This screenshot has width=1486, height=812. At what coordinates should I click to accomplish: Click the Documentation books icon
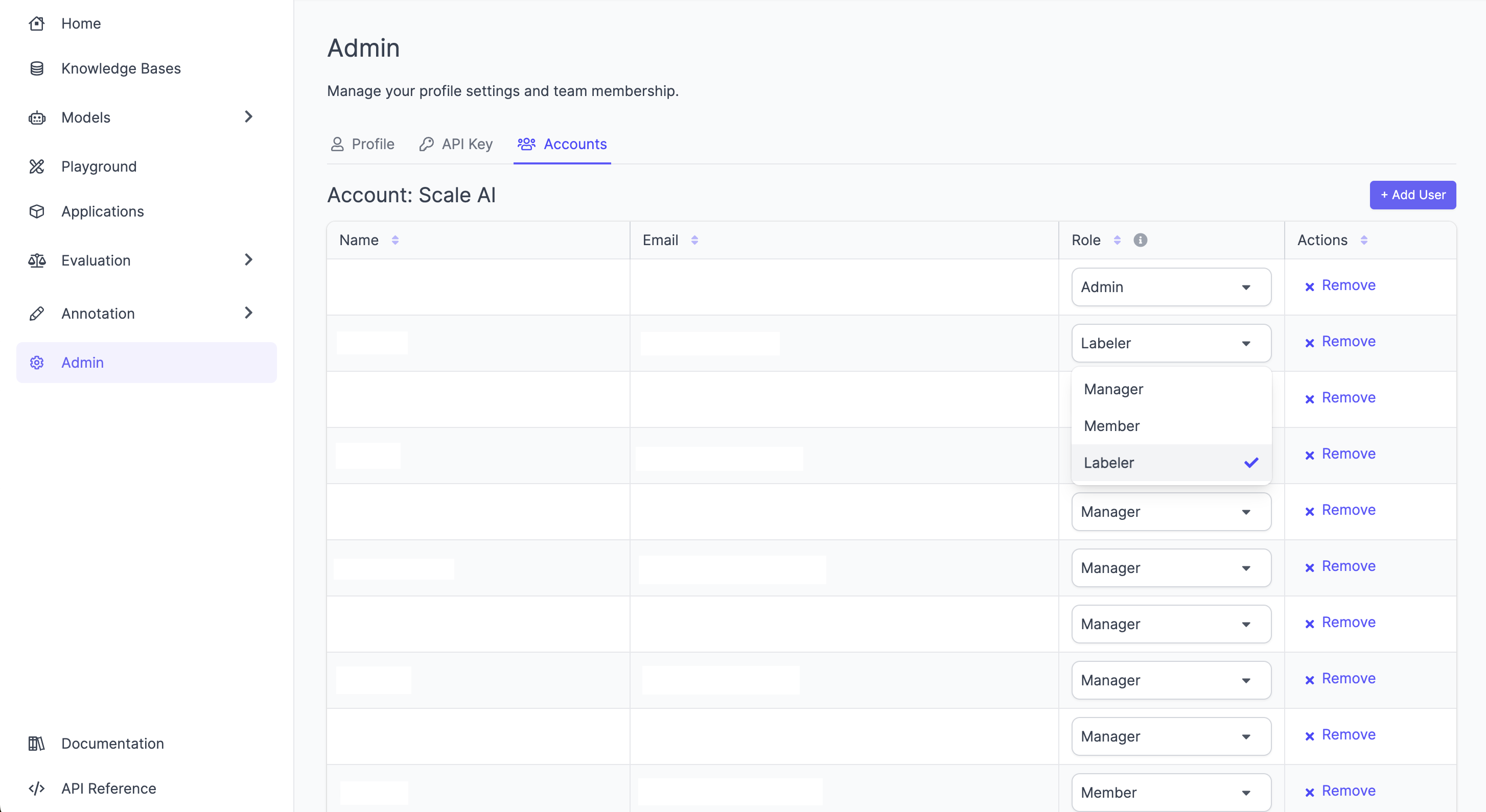click(37, 744)
